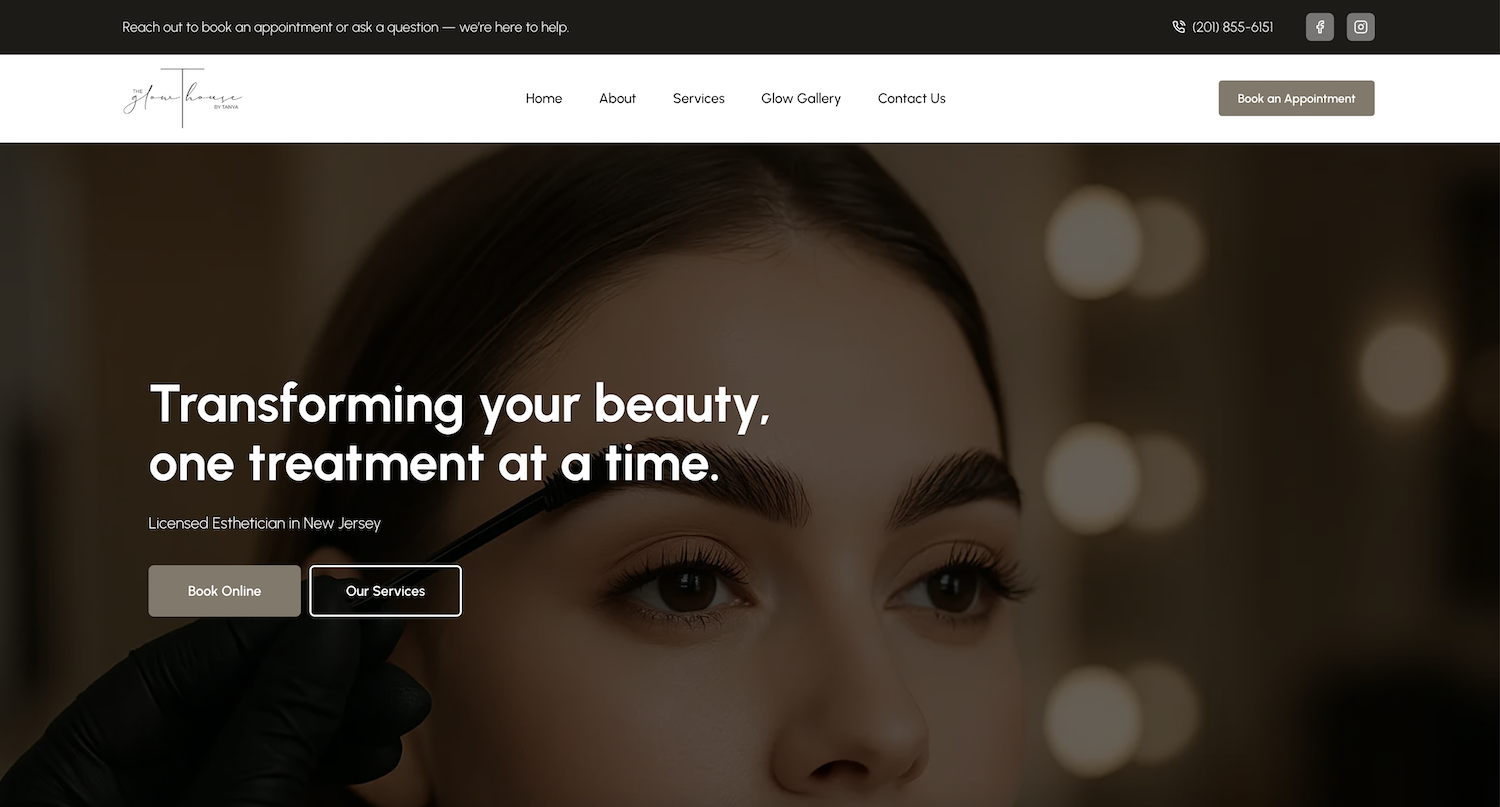Click the 'one treatment at a time.' line
This screenshot has height=807, width=1500.
(x=434, y=463)
